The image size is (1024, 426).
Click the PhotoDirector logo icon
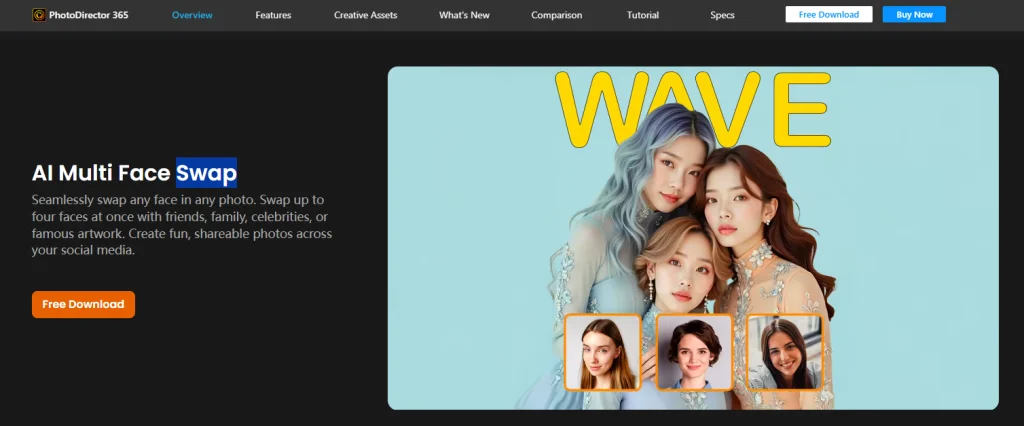[39, 15]
